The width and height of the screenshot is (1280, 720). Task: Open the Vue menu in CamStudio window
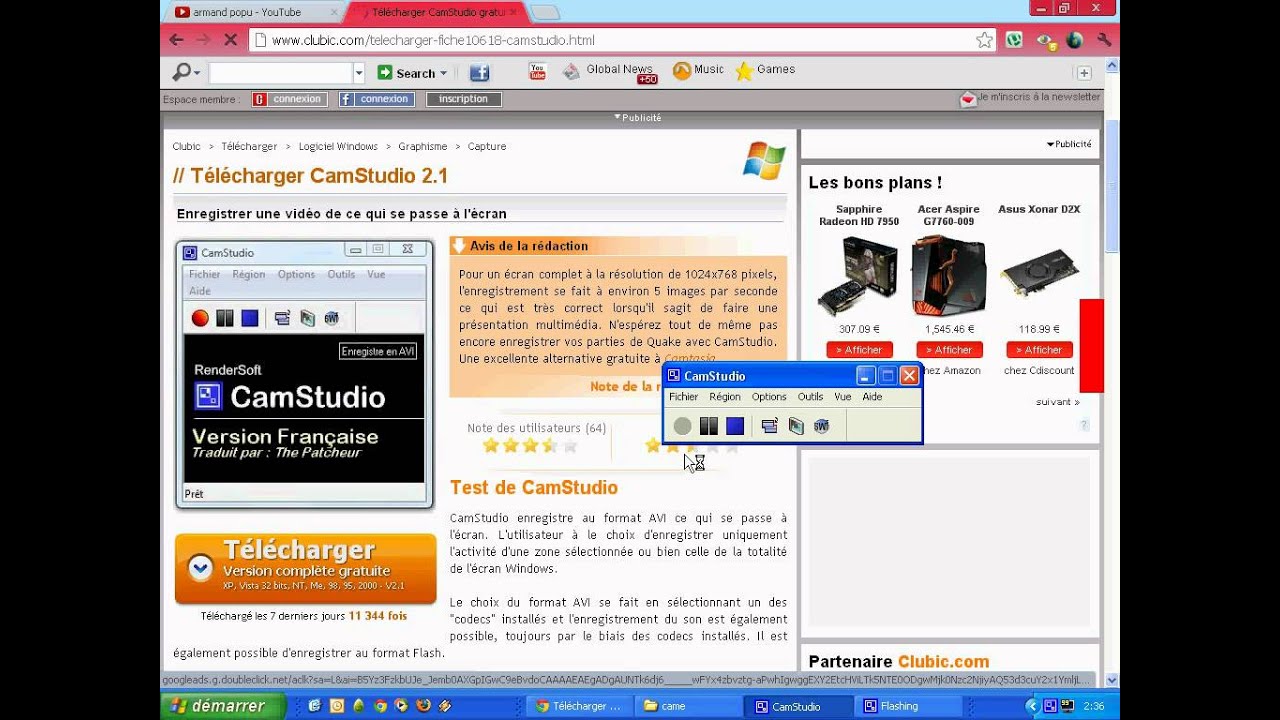coord(843,397)
